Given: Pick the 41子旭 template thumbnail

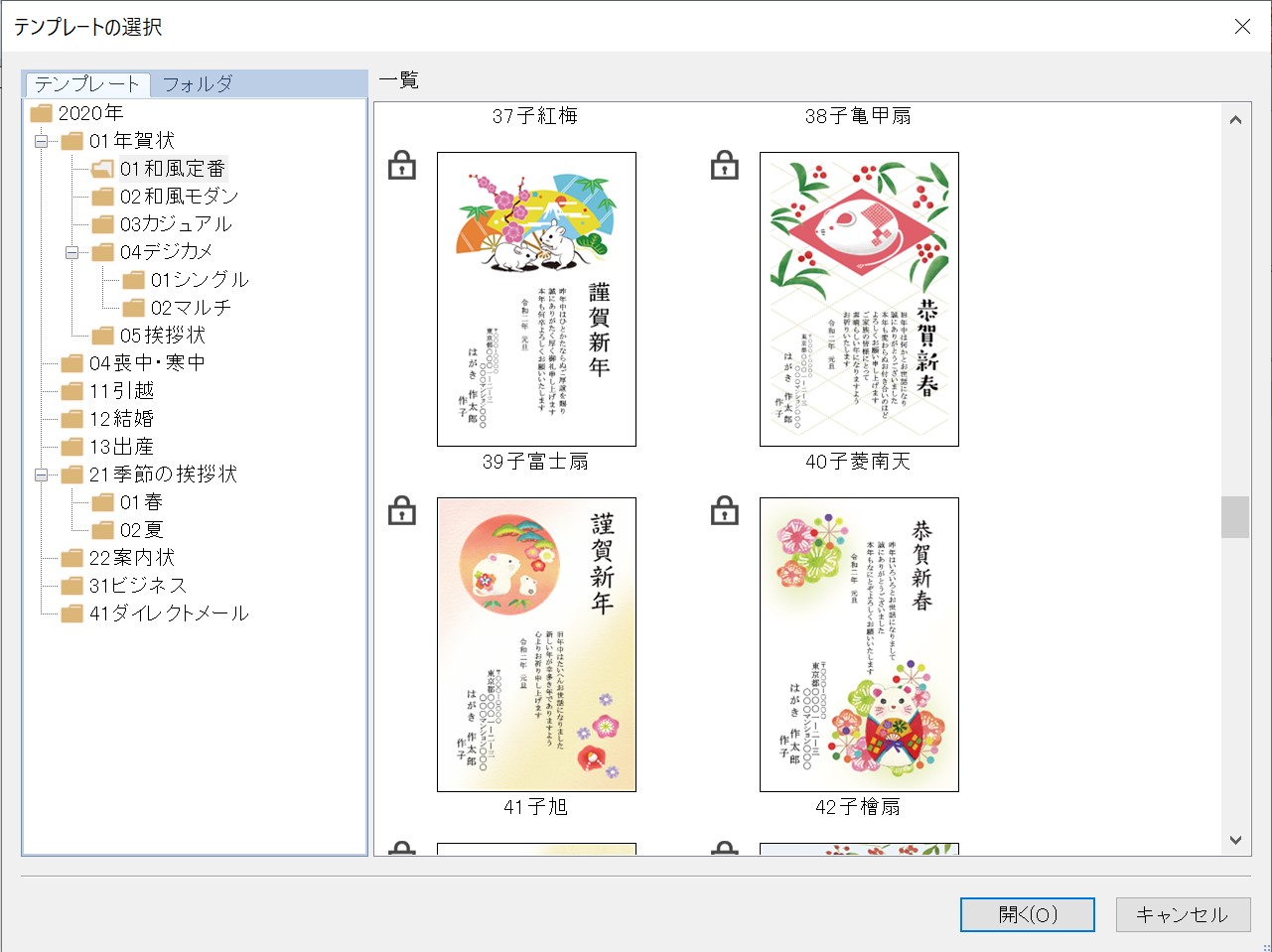Looking at the screenshot, I should coord(536,644).
